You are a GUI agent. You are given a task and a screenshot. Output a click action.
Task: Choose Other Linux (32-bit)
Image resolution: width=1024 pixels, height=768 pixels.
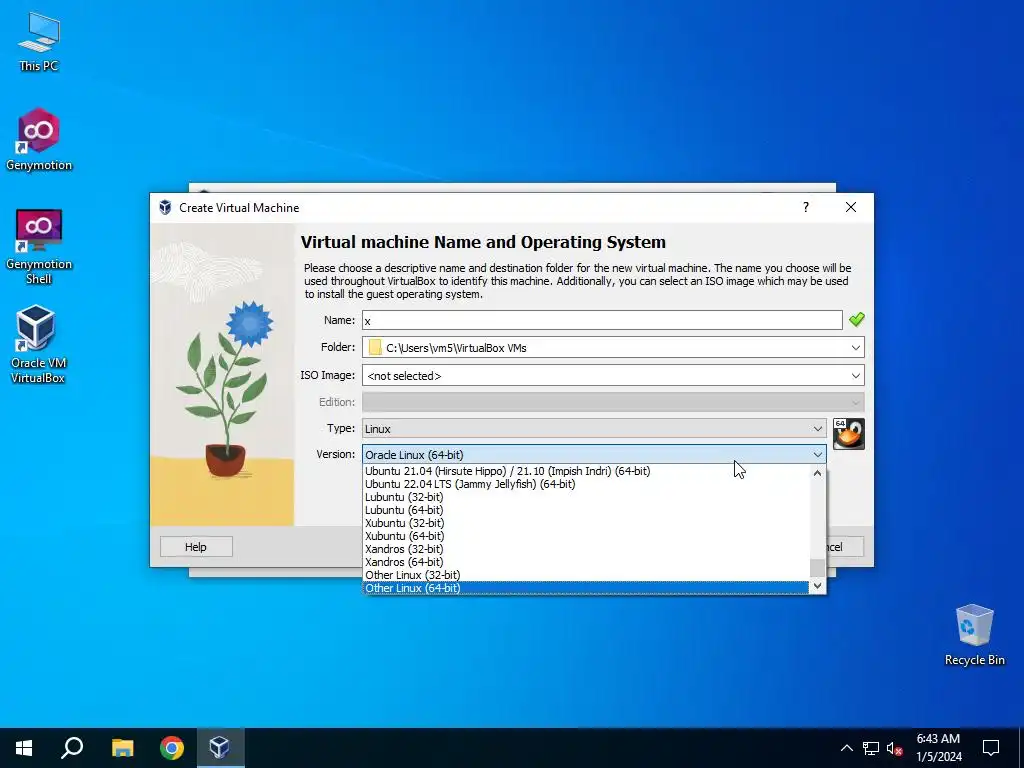pyautogui.click(x=586, y=575)
